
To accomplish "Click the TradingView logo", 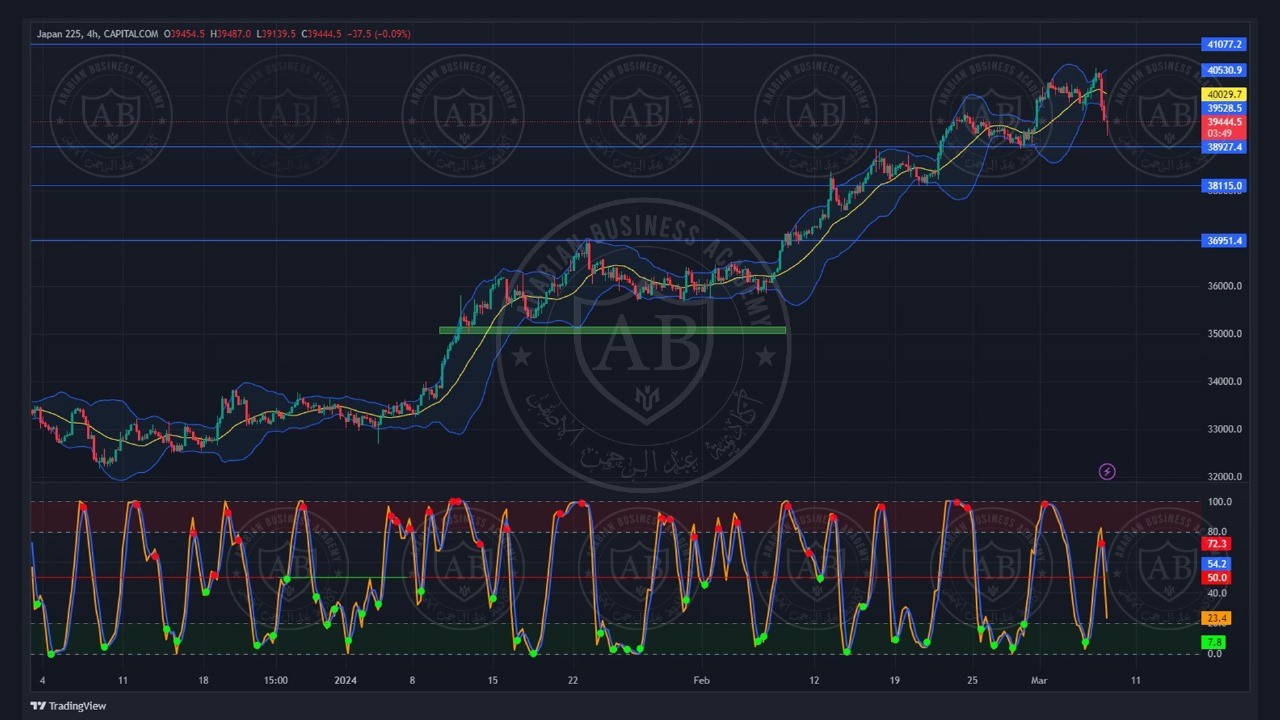I will [x=68, y=706].
